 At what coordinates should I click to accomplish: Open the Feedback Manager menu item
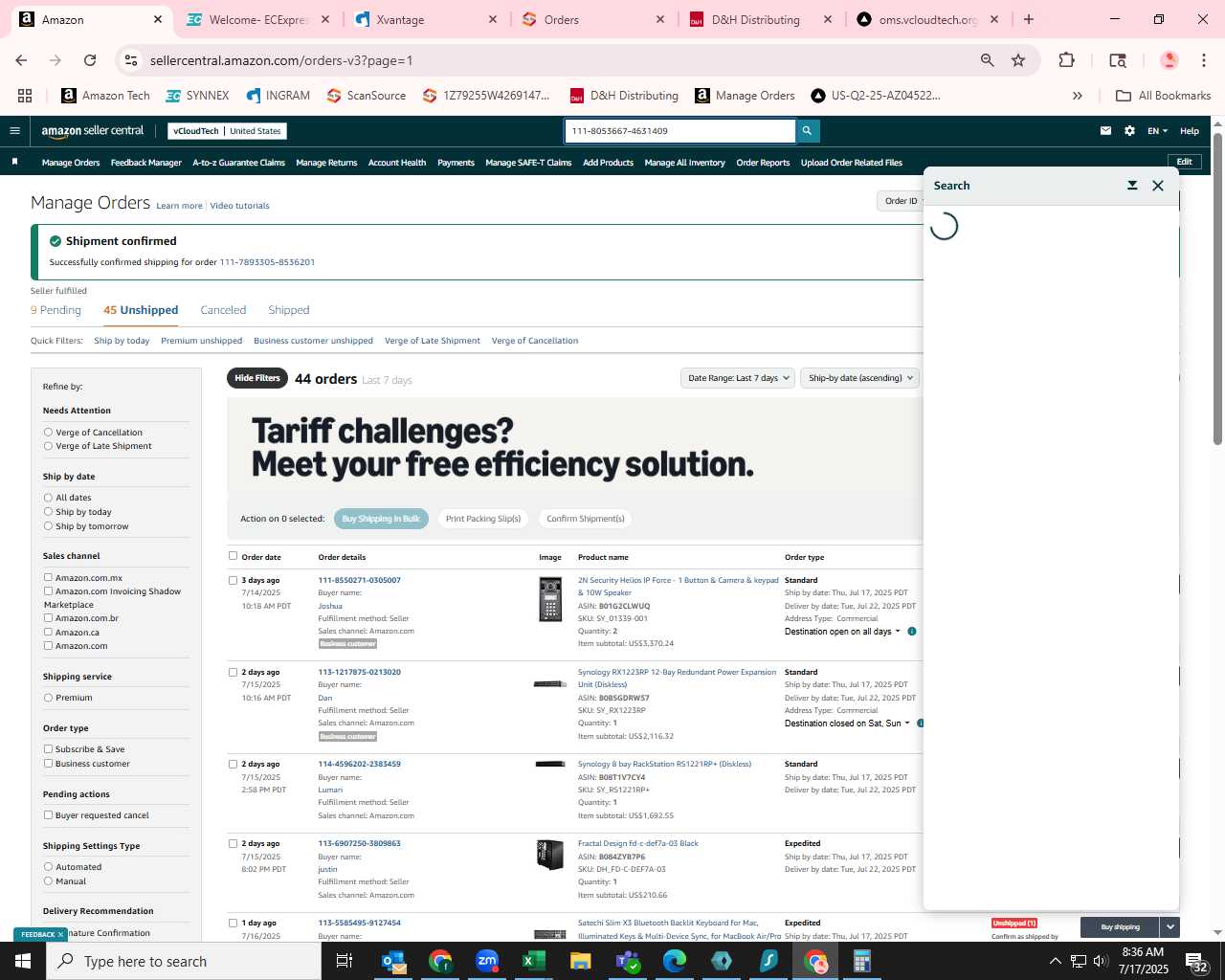[x=145, y=163]
